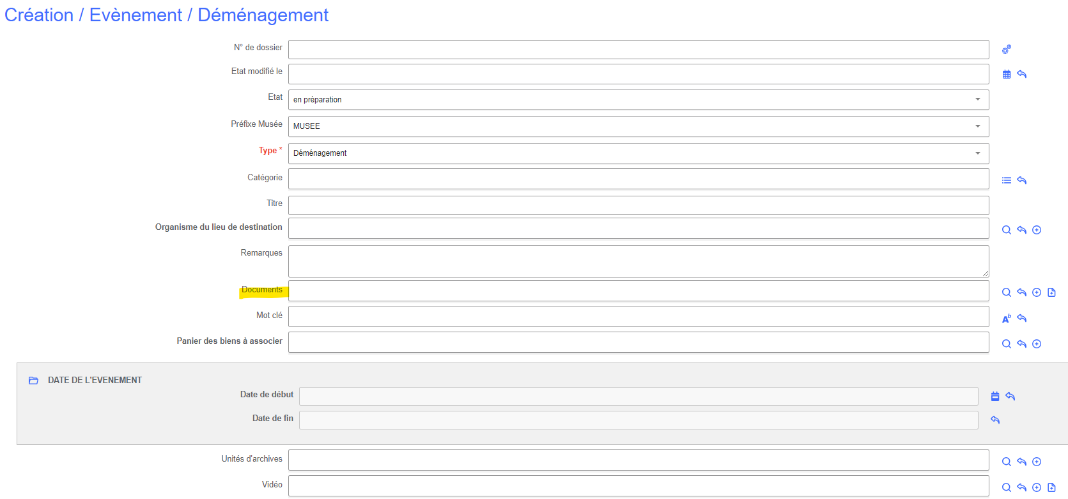This screenshot has height=499, width=1068.
Task: Collapse the DATE DE L'EVENEMENT section folder
Action: [x=33, y=380]
